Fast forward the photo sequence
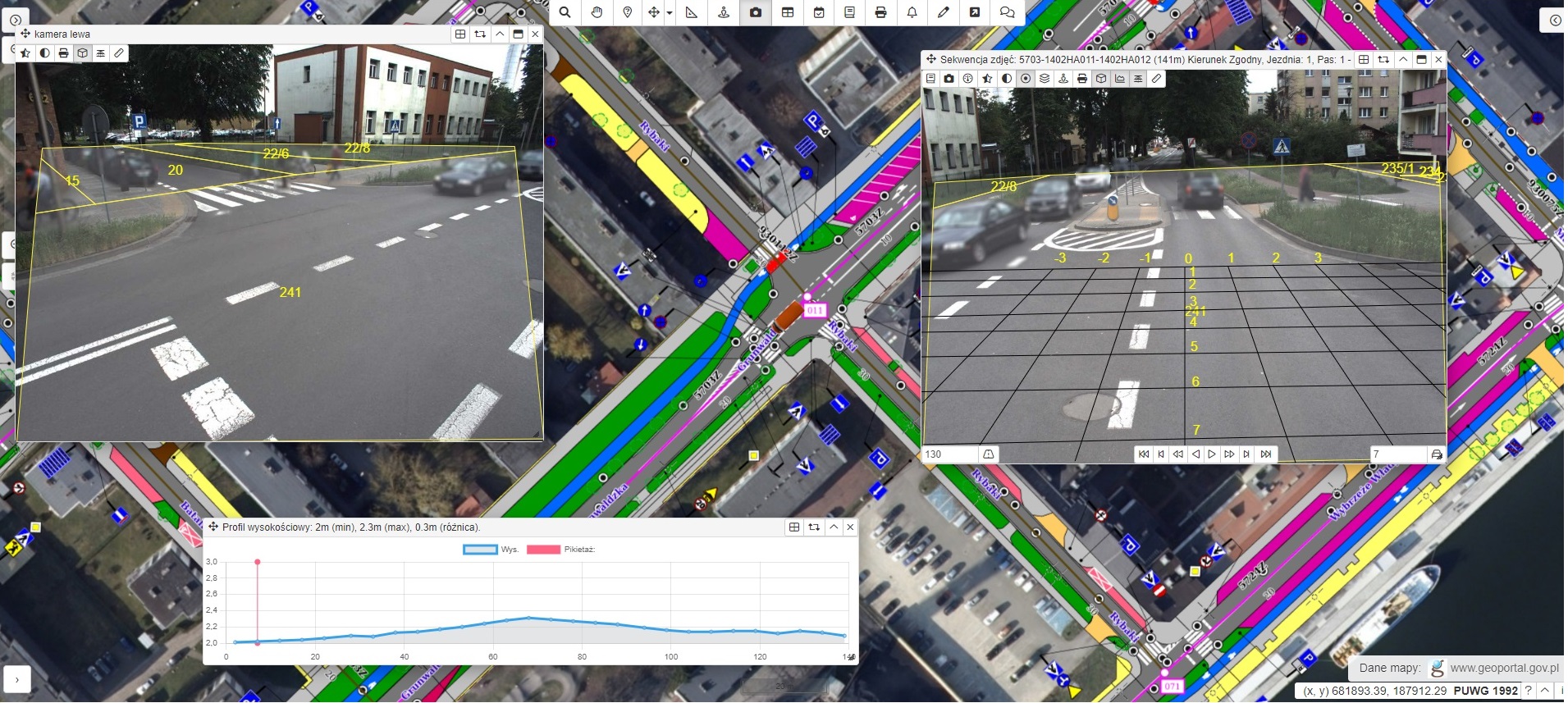The width and height of the screenshot is (1568, 703). click(x=1229, y=454)
